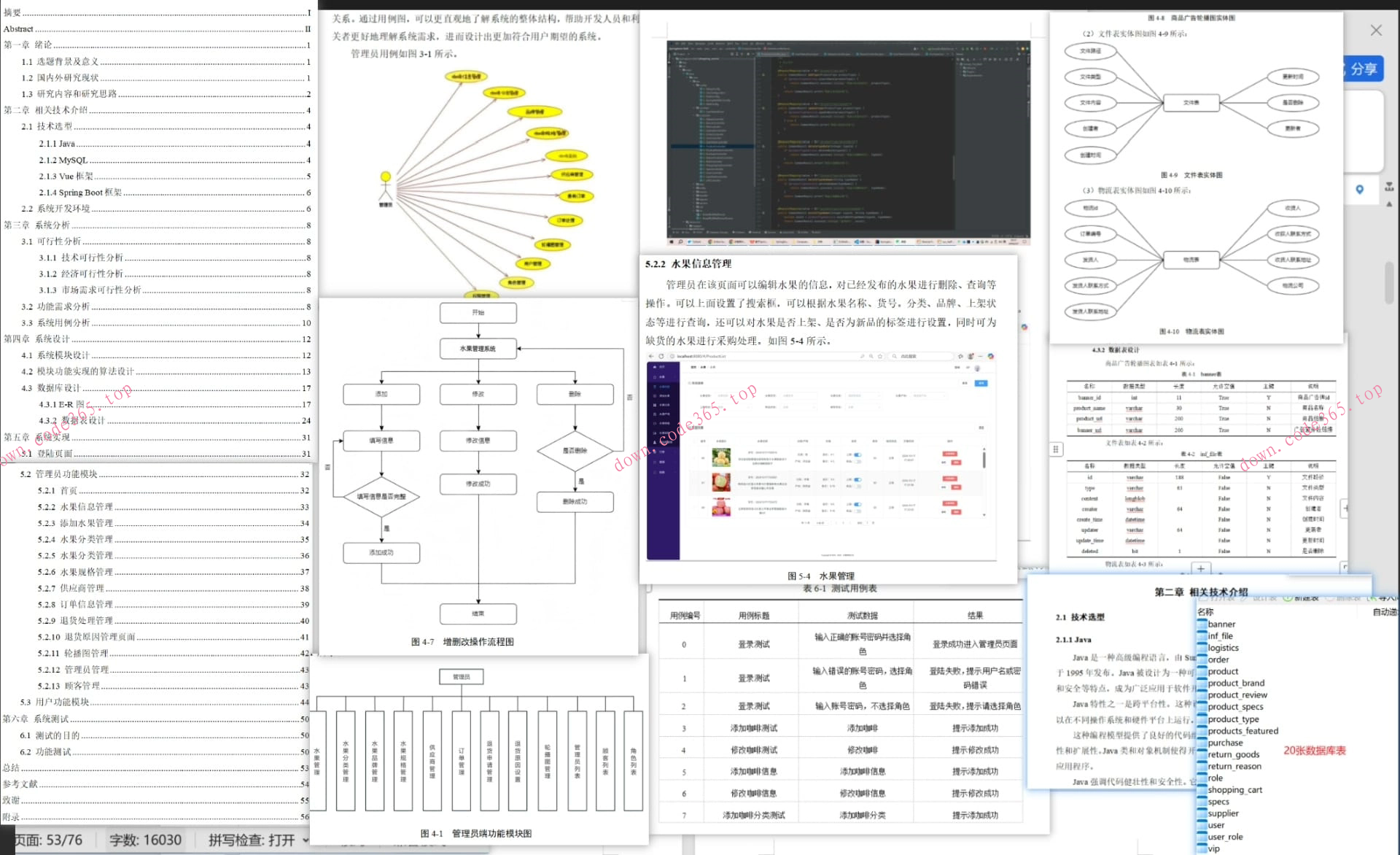Select the banner table icon in database list
1400x855 pixels.
coord(1202,624)
